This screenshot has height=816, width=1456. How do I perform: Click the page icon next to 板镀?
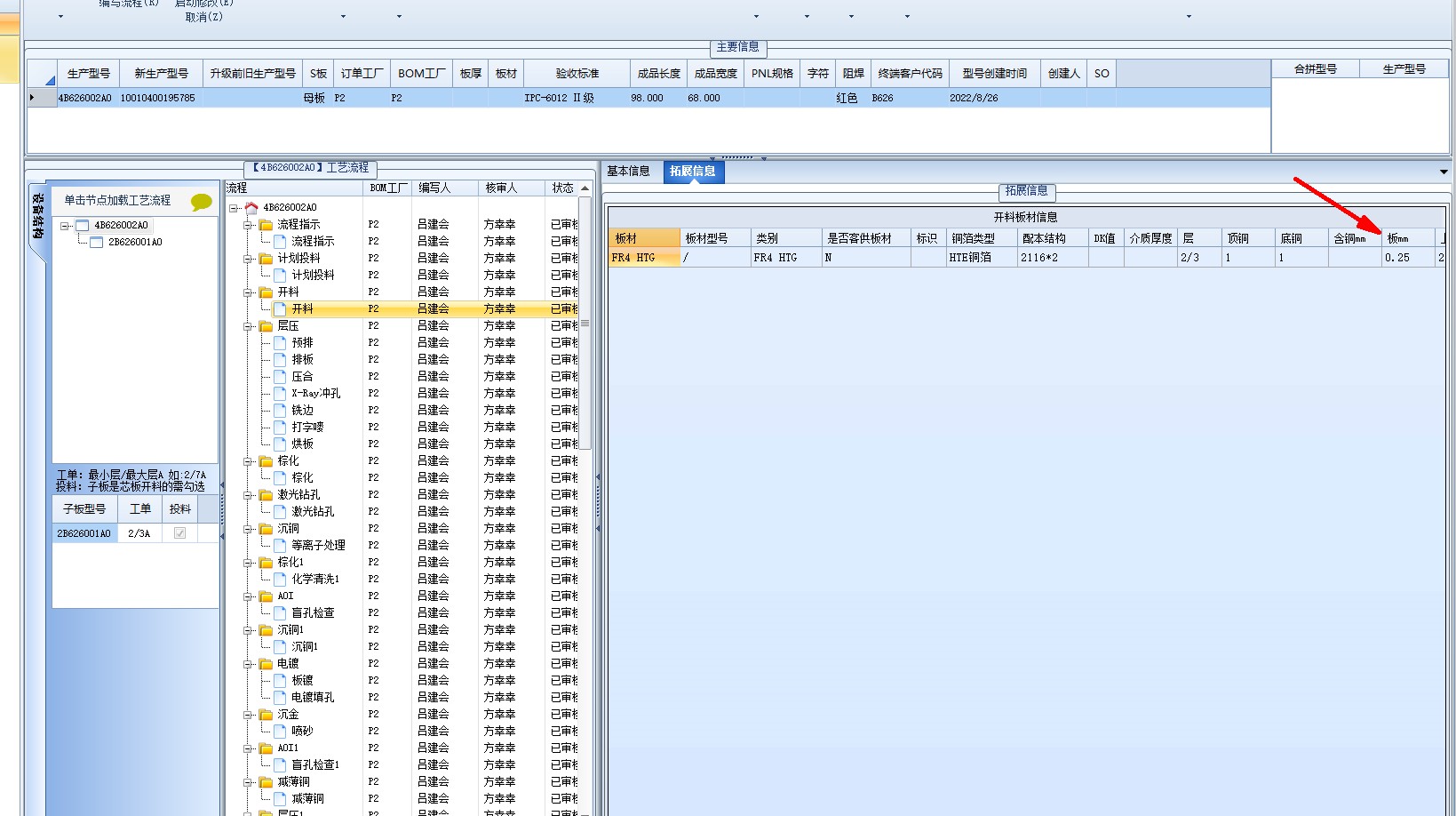[281, 680]
